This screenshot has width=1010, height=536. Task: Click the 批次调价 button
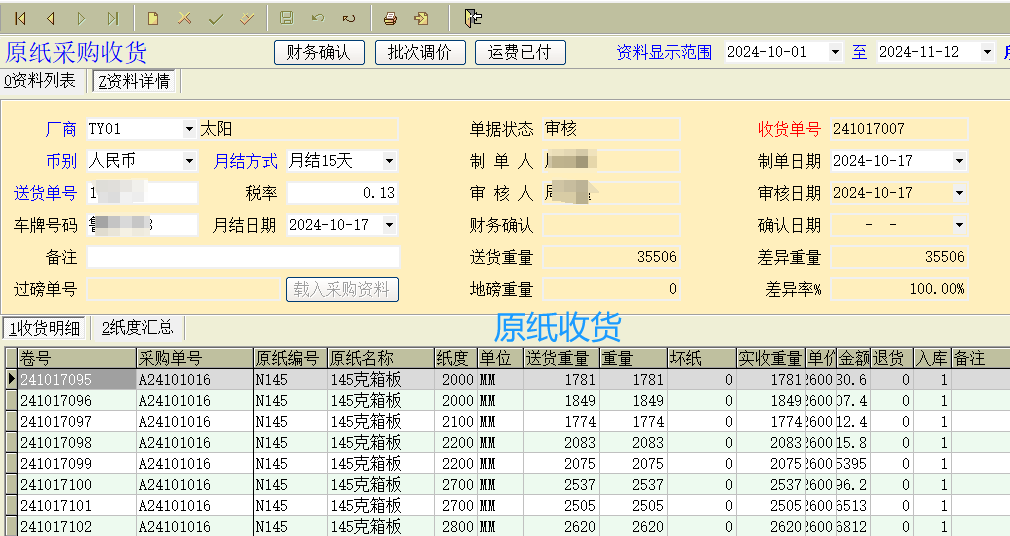pyautogui.click(x=419, y=53)
